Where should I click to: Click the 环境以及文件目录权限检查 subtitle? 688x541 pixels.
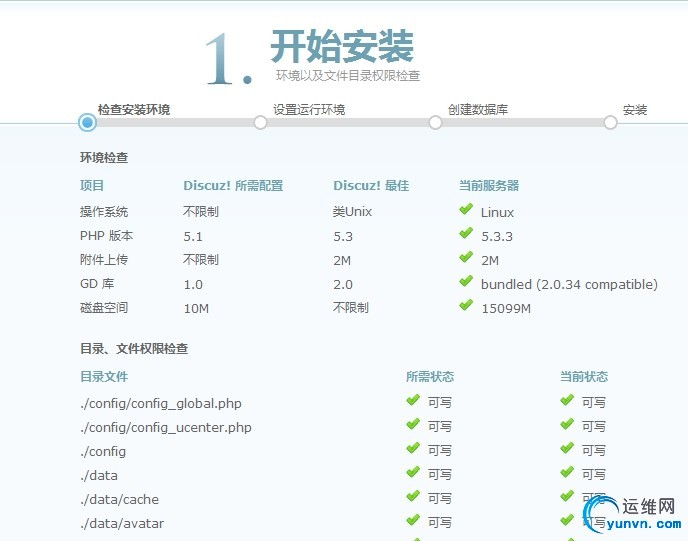point(348,76)
